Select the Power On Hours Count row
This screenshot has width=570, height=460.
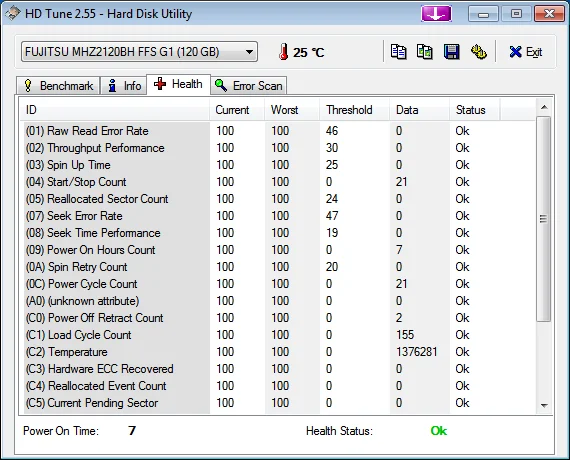[278, 250]
